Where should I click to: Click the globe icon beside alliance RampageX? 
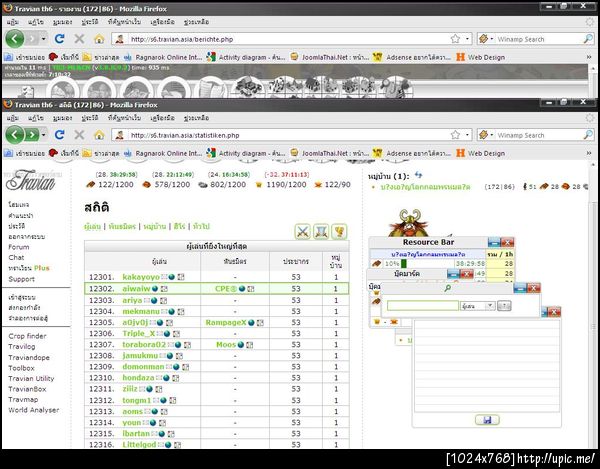click(x=251, y=323)
